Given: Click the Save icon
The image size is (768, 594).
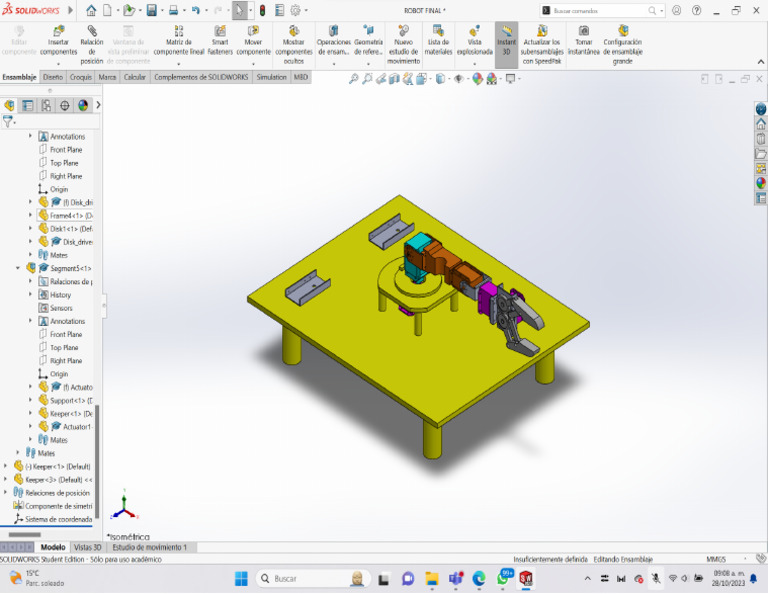Looking at the screenshot, I should tap(152, 10).
